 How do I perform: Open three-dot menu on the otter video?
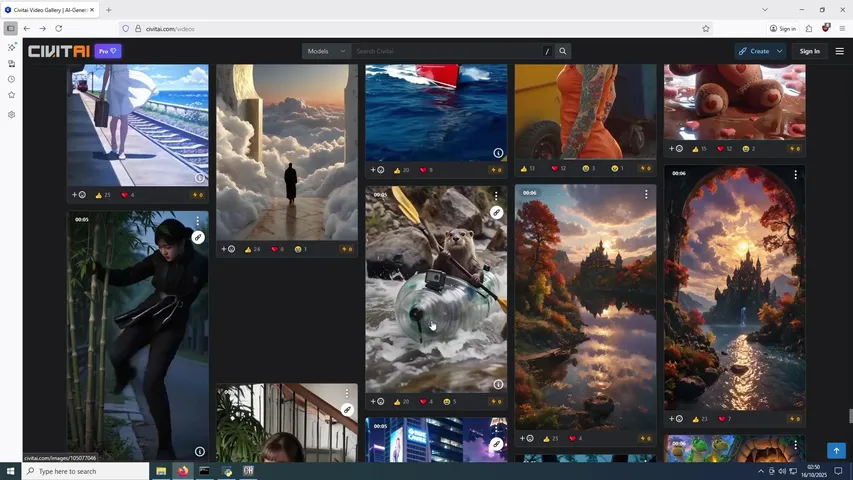tap(496, 195)
